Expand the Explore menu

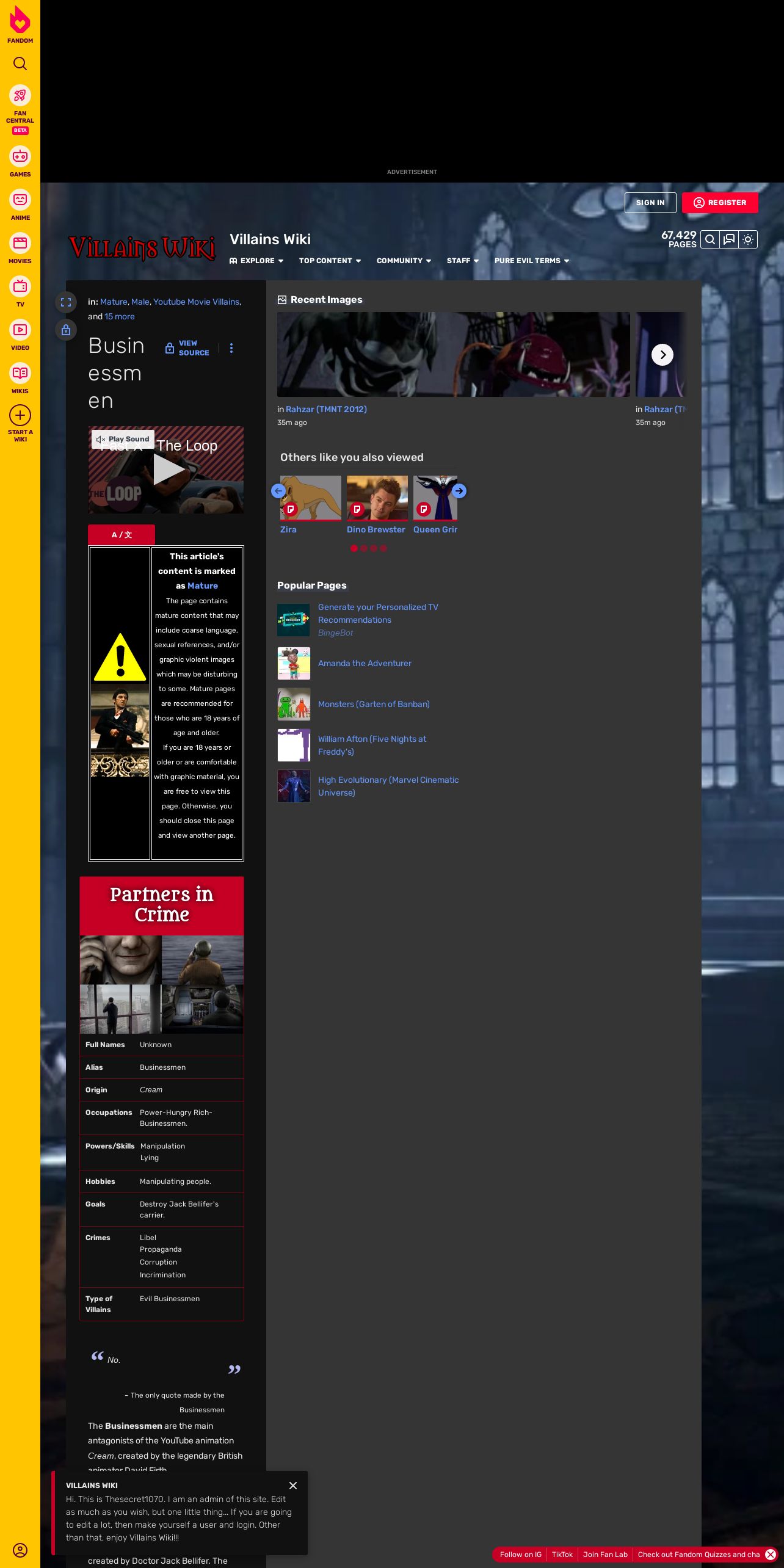coord(256,261)
